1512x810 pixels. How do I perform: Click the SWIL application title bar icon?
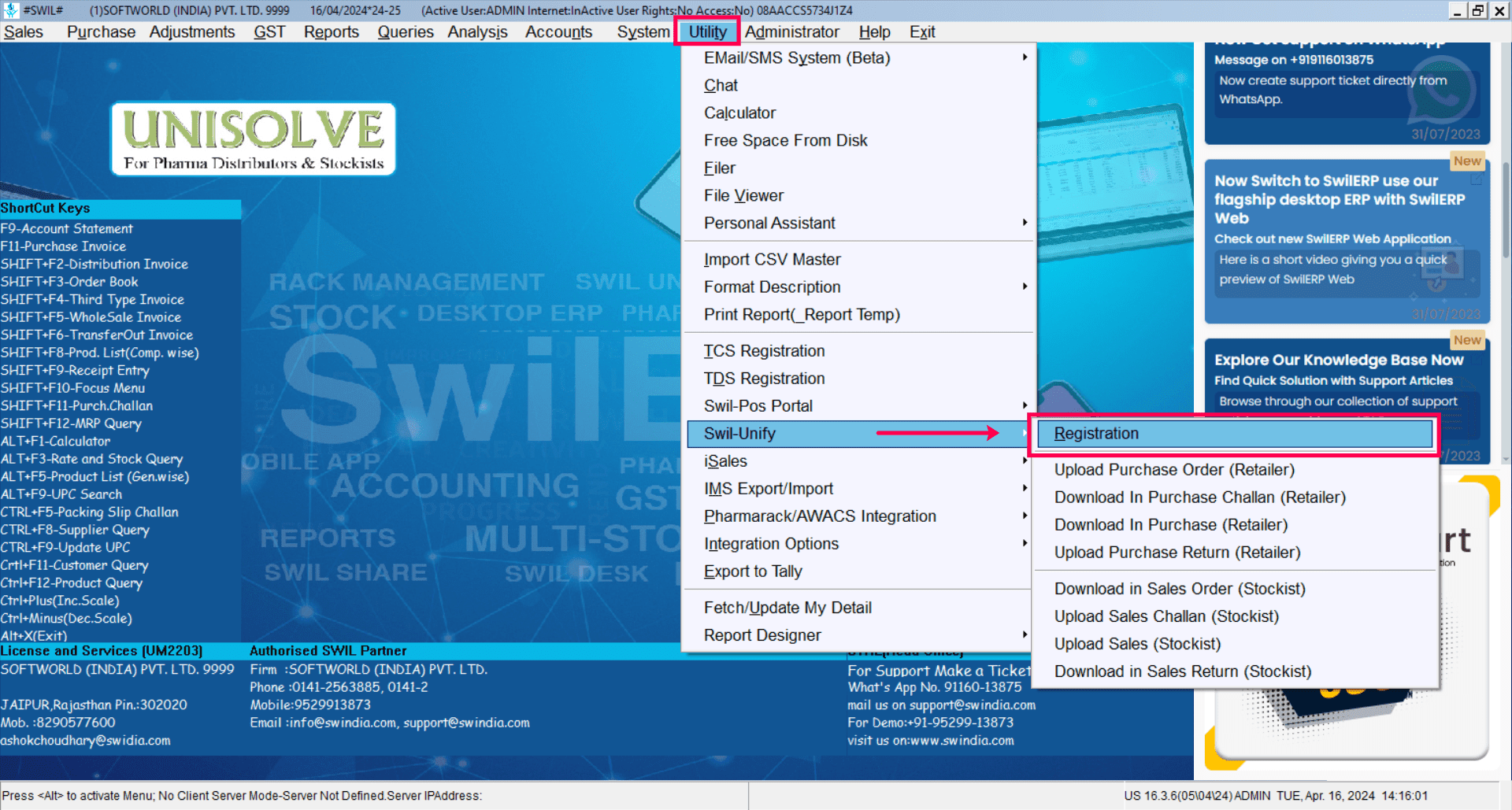tap(10, 10)
